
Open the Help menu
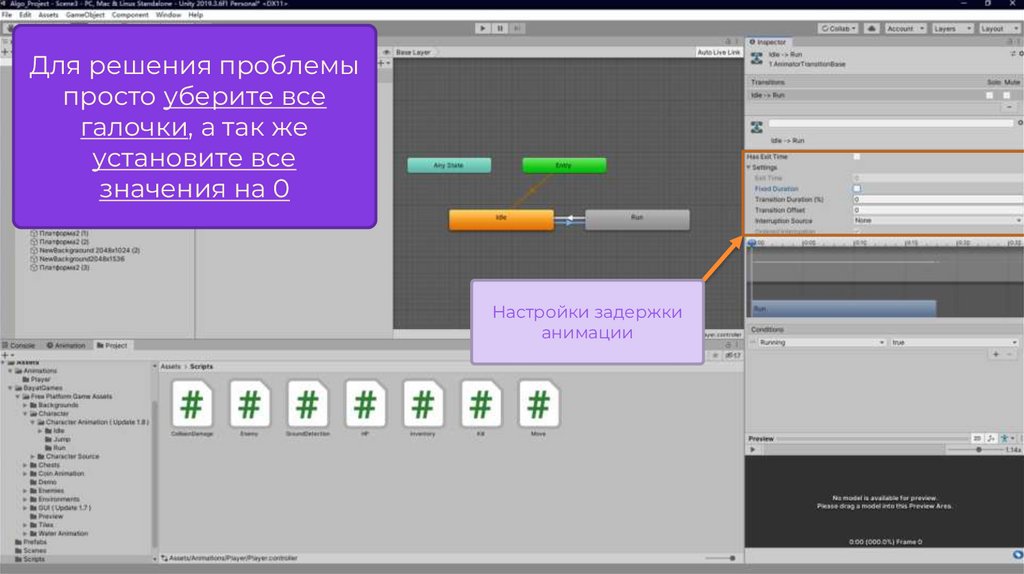pos(195,14)
